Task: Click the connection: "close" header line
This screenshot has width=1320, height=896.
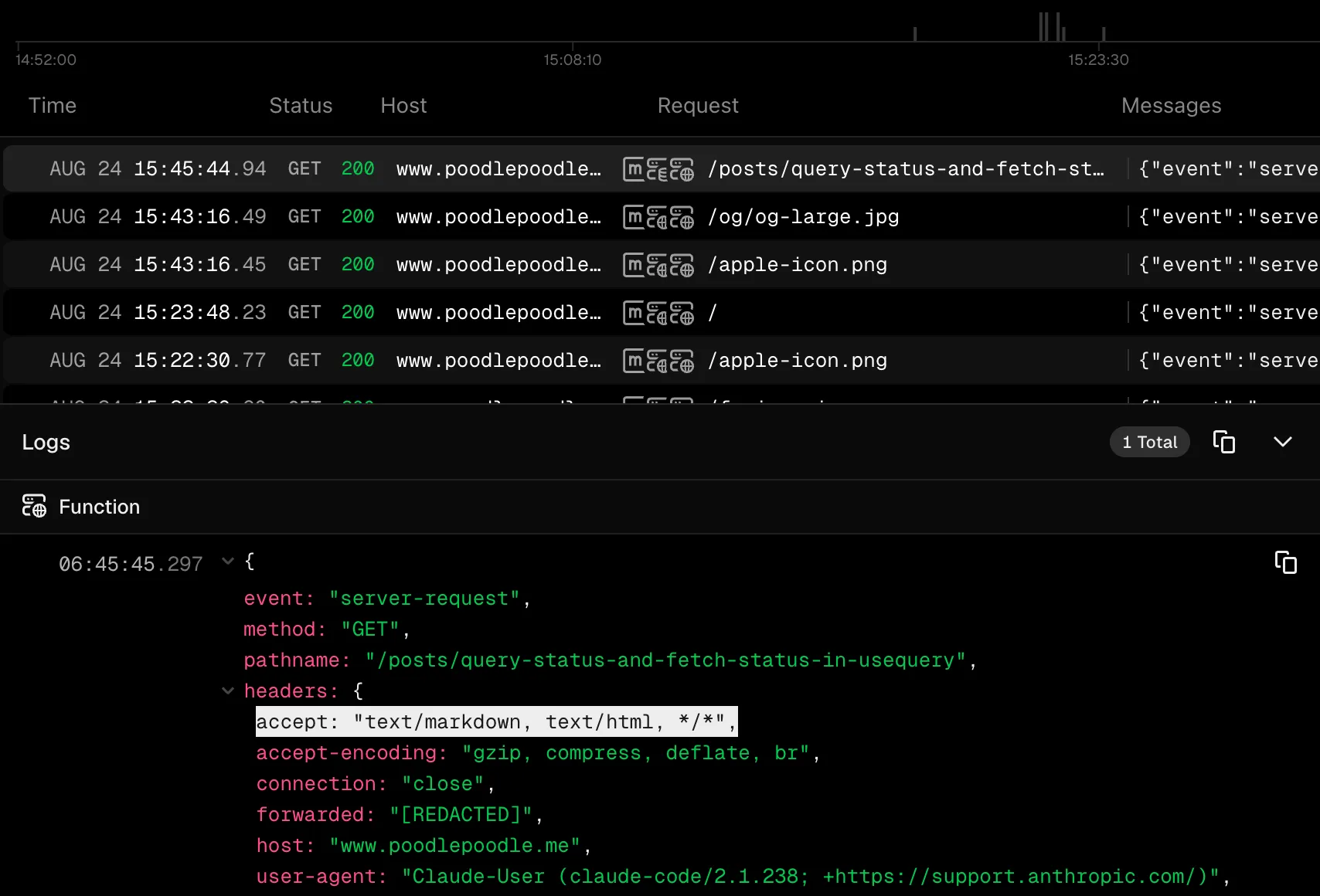Action: coord(375,784)
